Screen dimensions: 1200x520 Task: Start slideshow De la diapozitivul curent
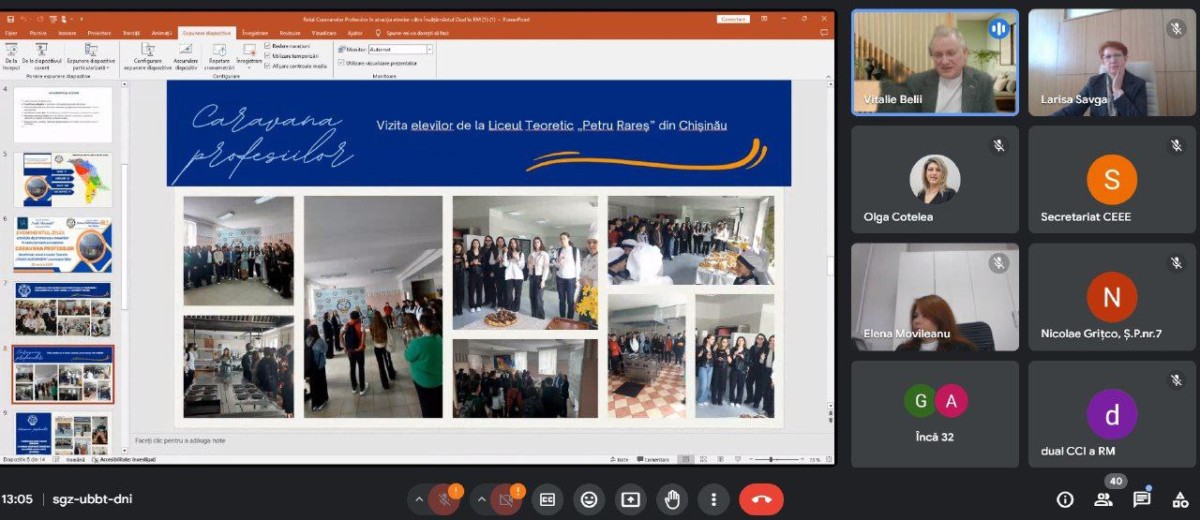coord(42,55)
